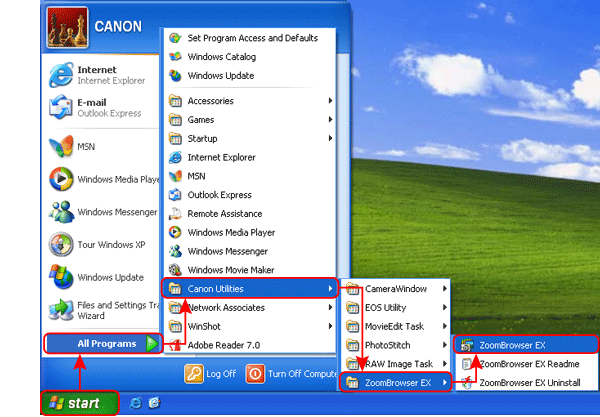Image resolution: width=600 pixels, height=417 pixels.
Task: Click the Remote Assistance icon
Action: pyautogui.click(x=175, y=214)
